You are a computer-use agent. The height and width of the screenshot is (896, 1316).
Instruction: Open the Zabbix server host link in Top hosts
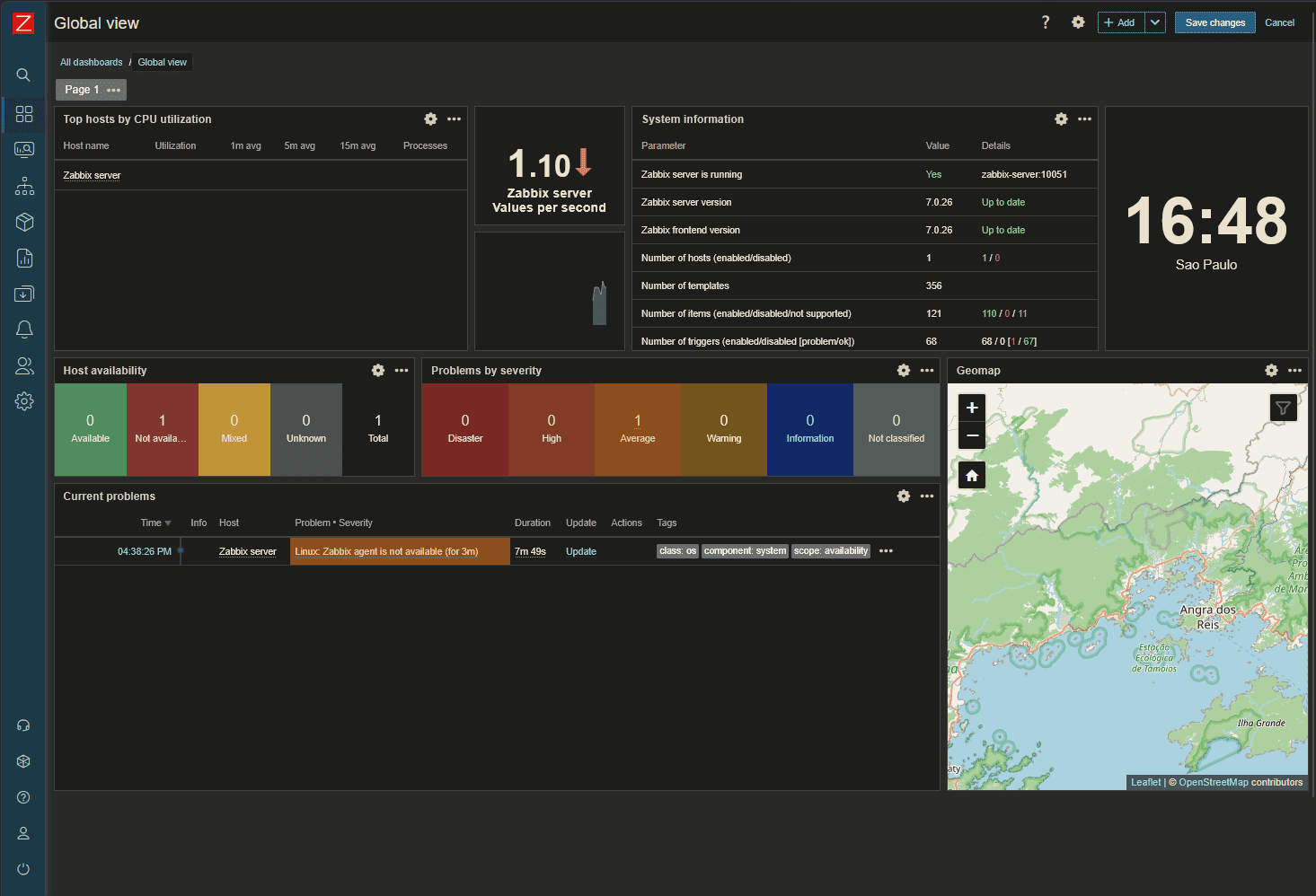pos(92,175)
